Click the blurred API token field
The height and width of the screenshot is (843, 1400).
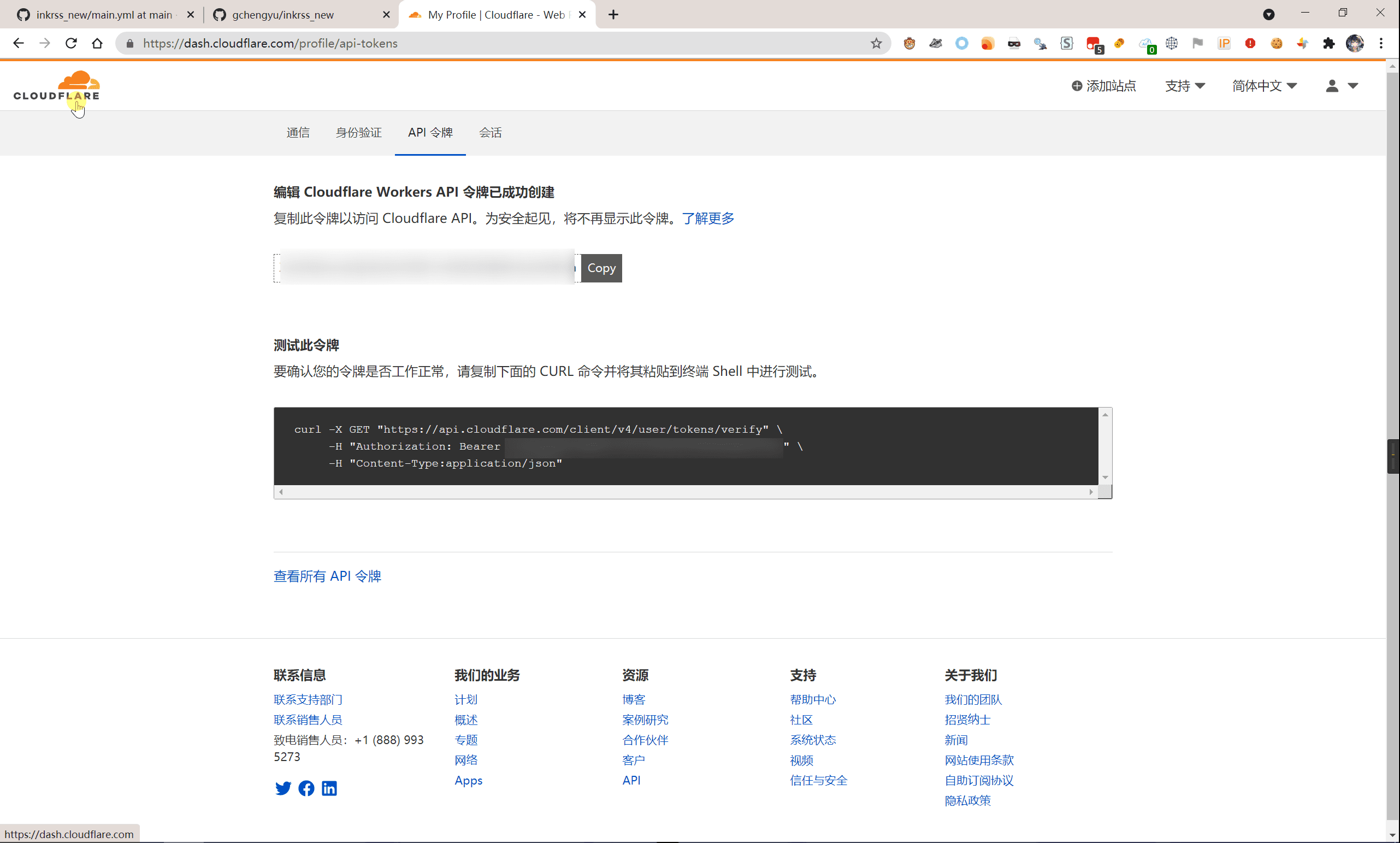click(x=427, y=268)
